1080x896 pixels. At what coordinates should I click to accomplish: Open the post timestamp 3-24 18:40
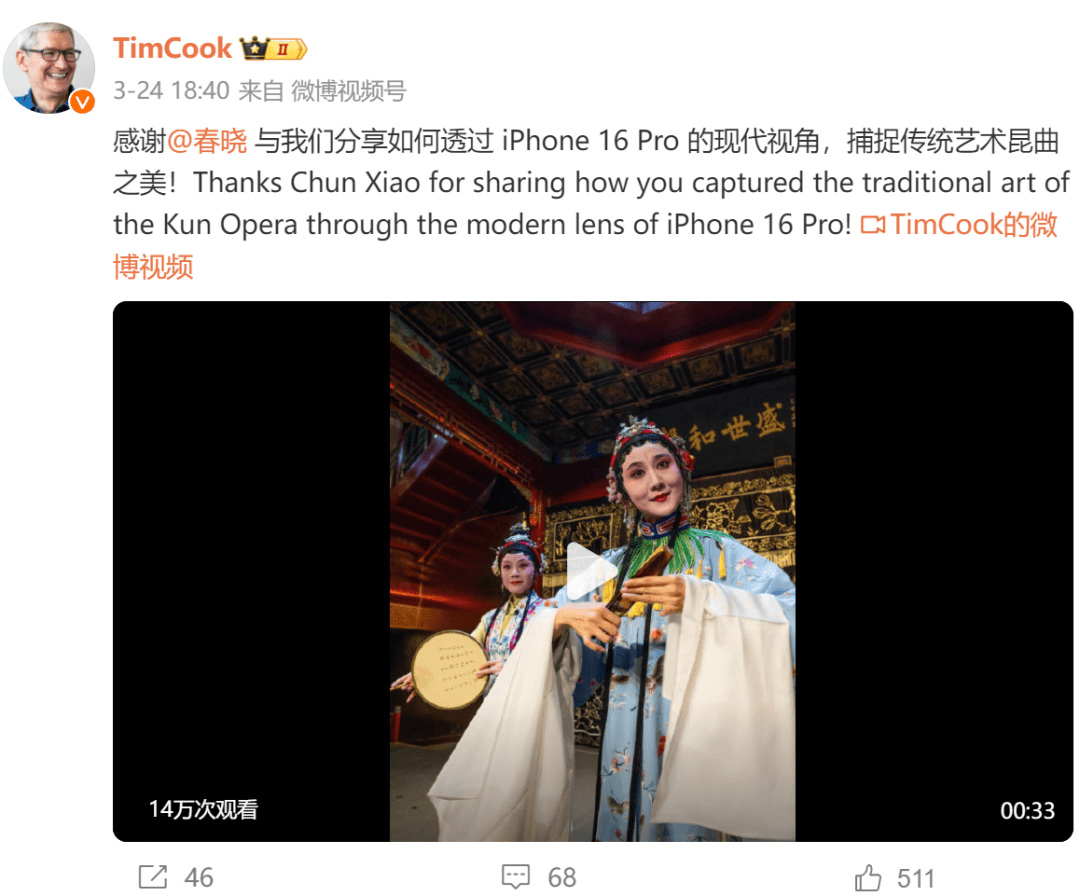[x=171, y=90]
